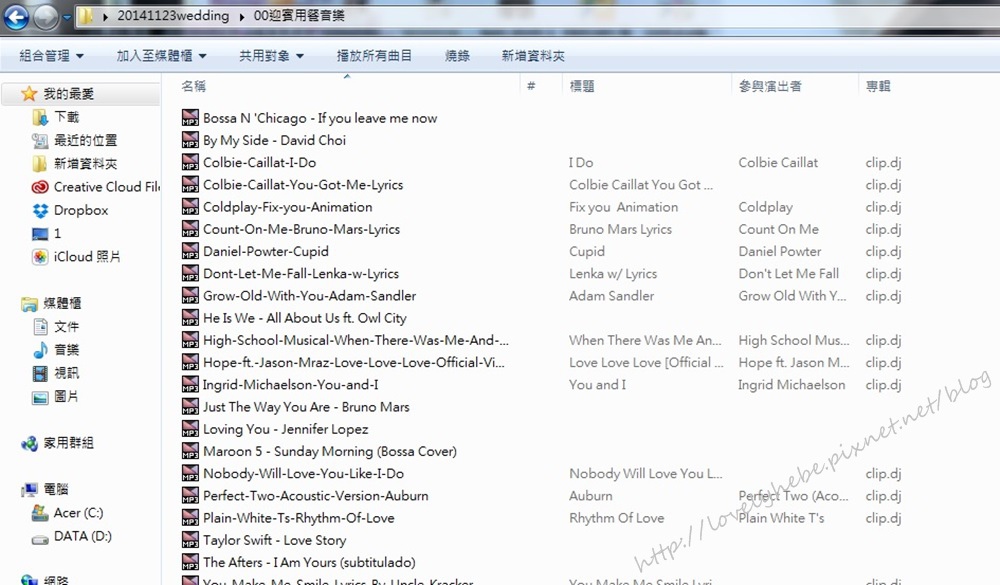Image resolution: width=1000 pixels, height=585 pixels.
Task: Select MP3 icon for Colbie-Caillat-I-Do
Action: tap(190, 162)
